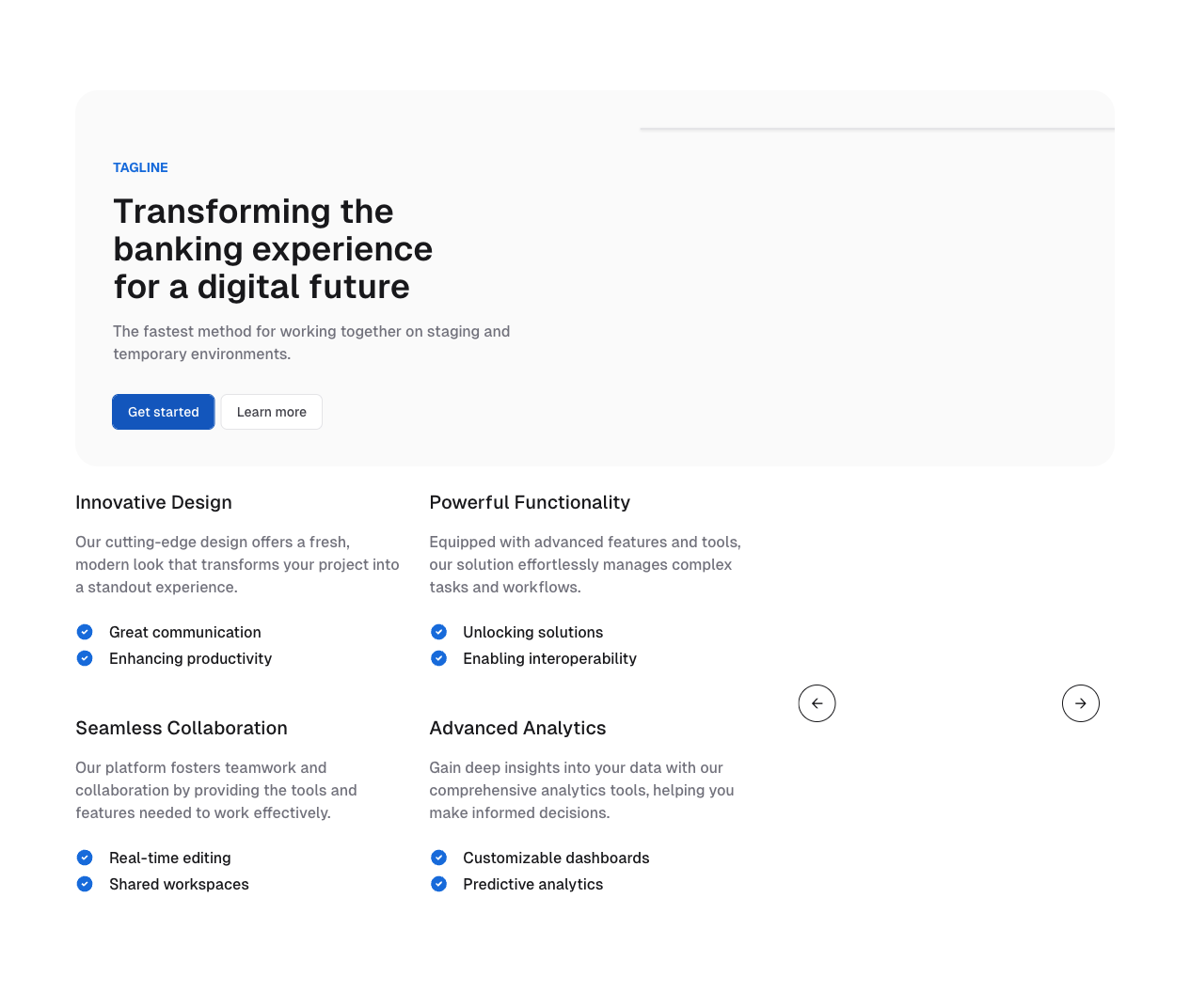Viewport: 1190px width, 1008px height.
Task: Click the previous slide arrow button
Action: point(817,703)
